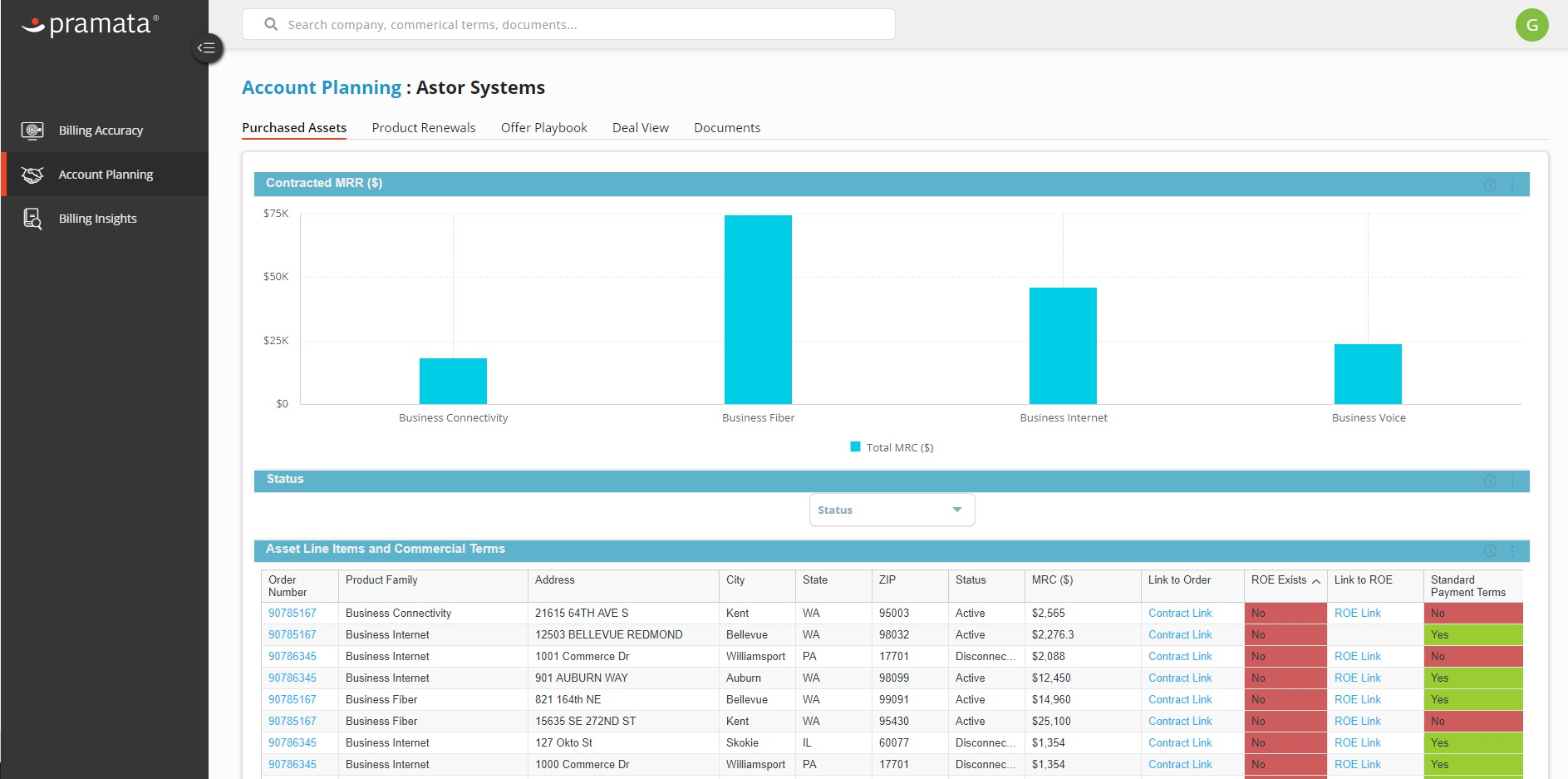Open ROE Link for 21615 64TH AVE S
The image size is (1568, 779).
pyautogui.click(x=1358, y=613)
